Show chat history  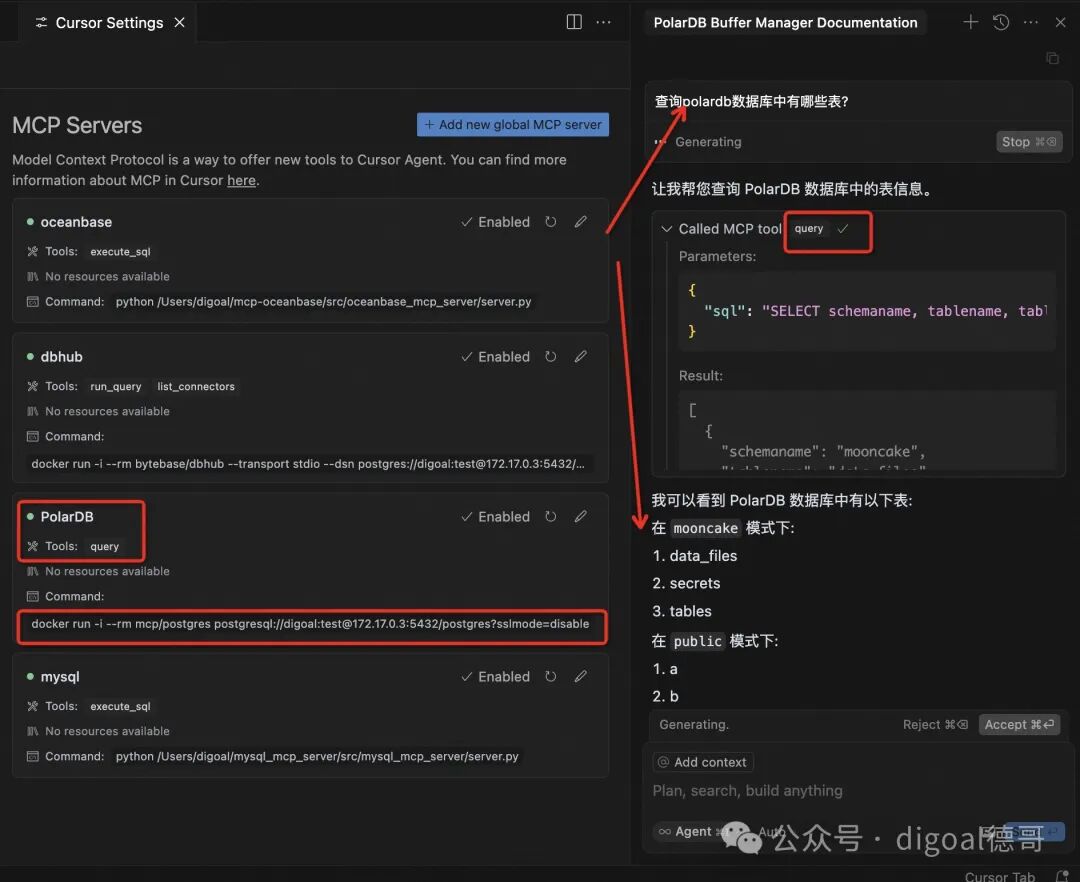tap(1001, 22)
